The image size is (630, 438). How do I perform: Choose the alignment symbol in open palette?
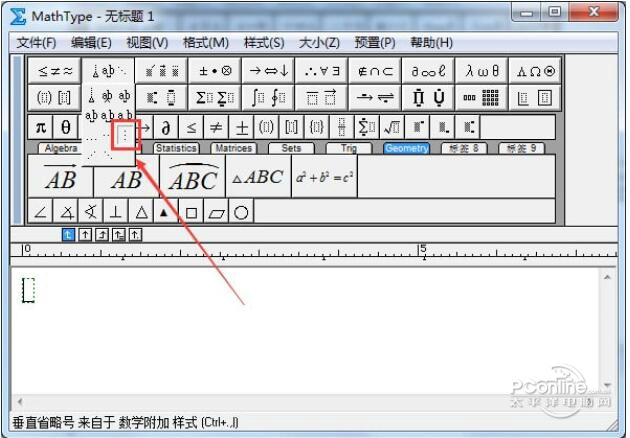pyautogui.click(x=92, y=96)
